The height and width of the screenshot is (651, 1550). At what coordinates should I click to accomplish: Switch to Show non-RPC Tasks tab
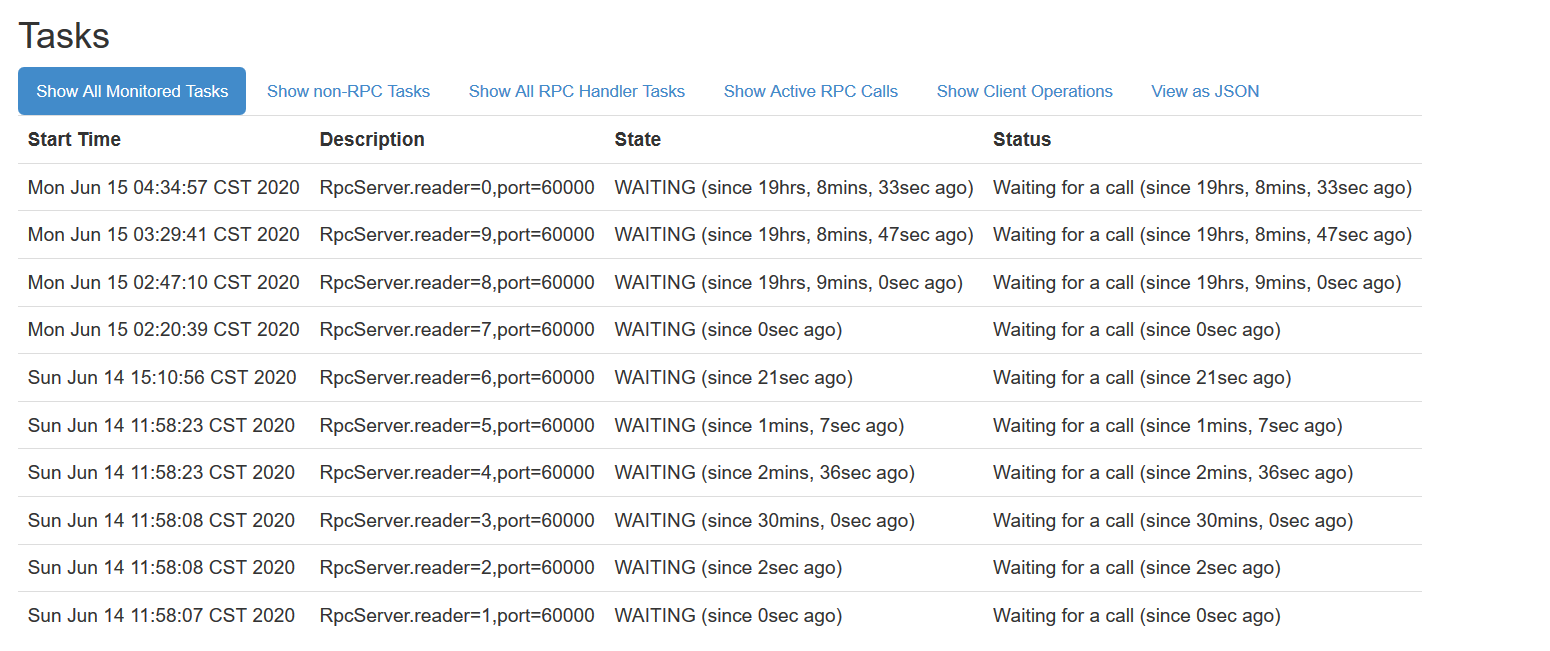click(x=348, y=91)
